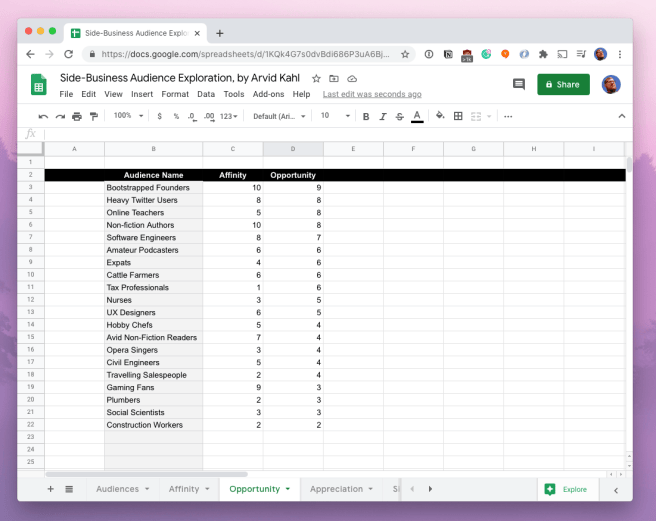This screenshot has width=656, height=521.
Task: Click the green Share button
Action: tap(563, 85)
